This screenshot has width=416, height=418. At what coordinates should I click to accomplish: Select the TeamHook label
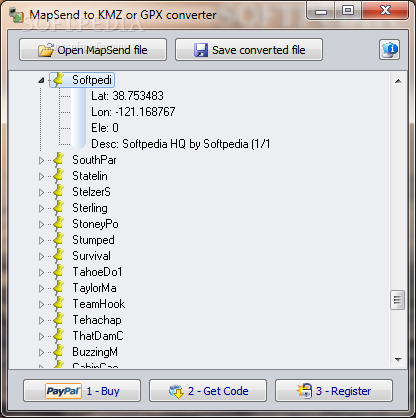point(99,304)
